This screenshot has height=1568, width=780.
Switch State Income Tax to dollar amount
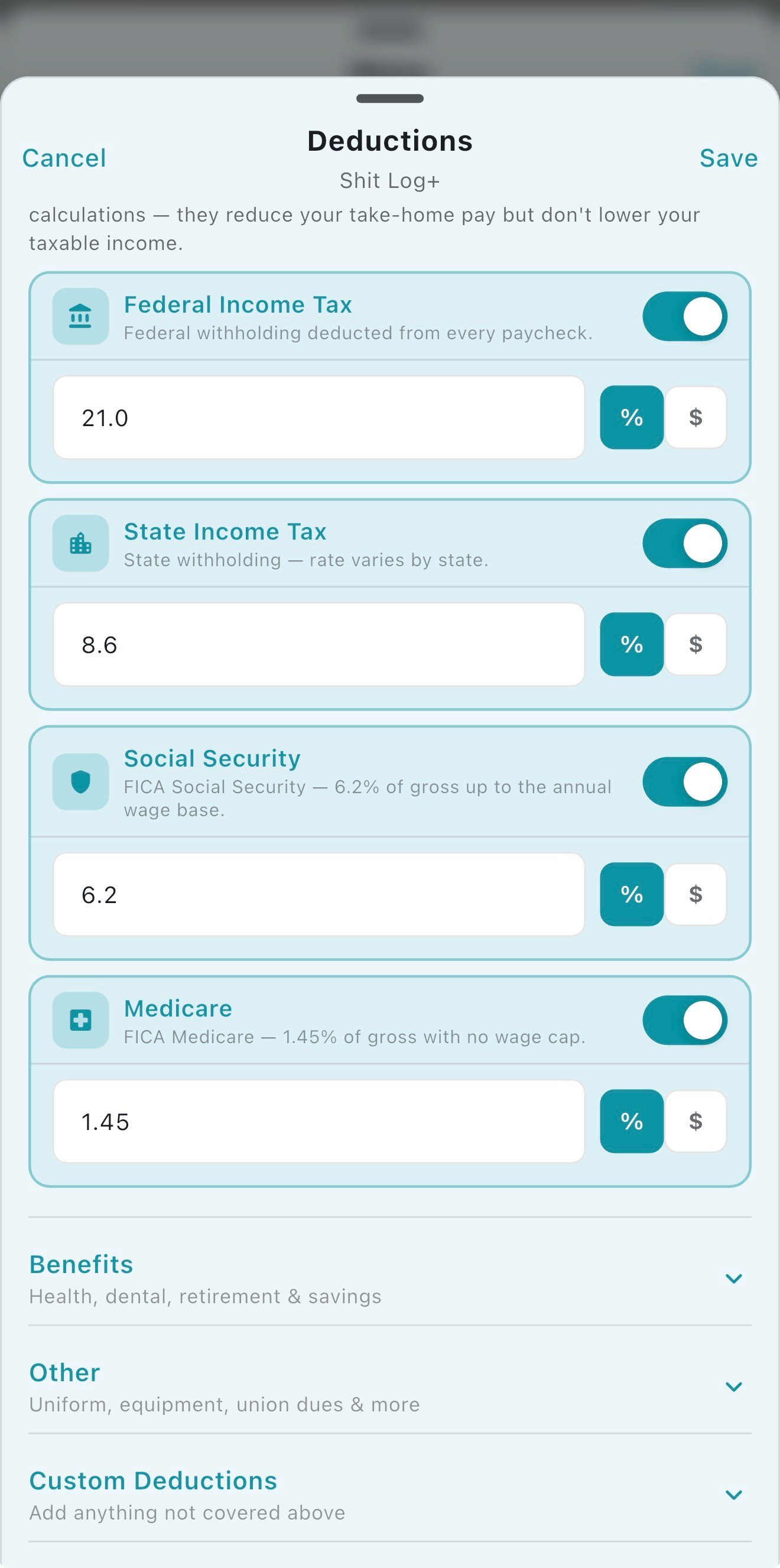pyautogui.click(x=695, y=644)
